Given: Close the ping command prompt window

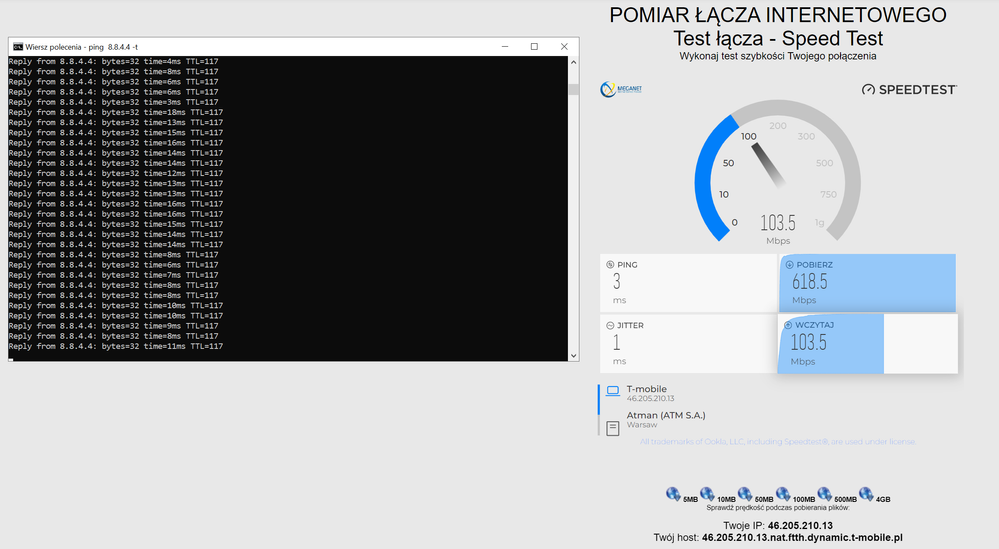Looking at the screenshot, I should pyautogui.click(x=564, y=46).
